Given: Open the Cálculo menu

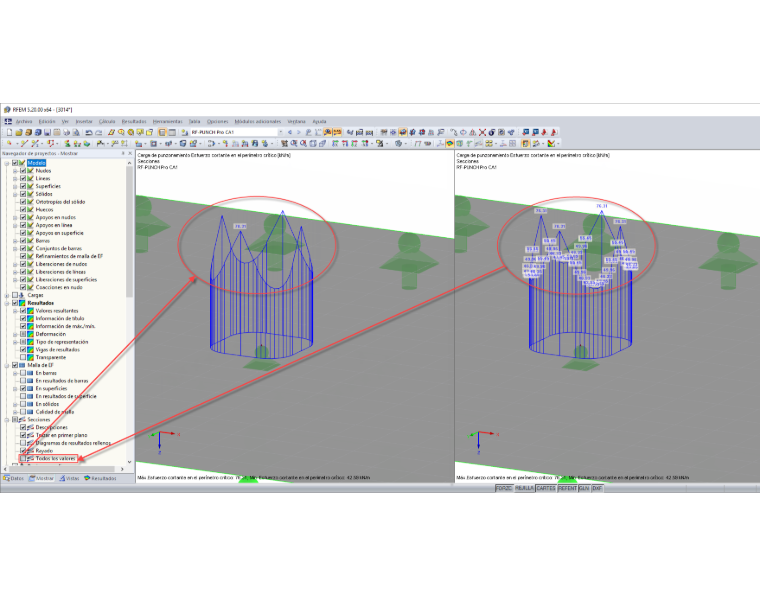Looking at the screenshot, I should [x=107, y=121].
